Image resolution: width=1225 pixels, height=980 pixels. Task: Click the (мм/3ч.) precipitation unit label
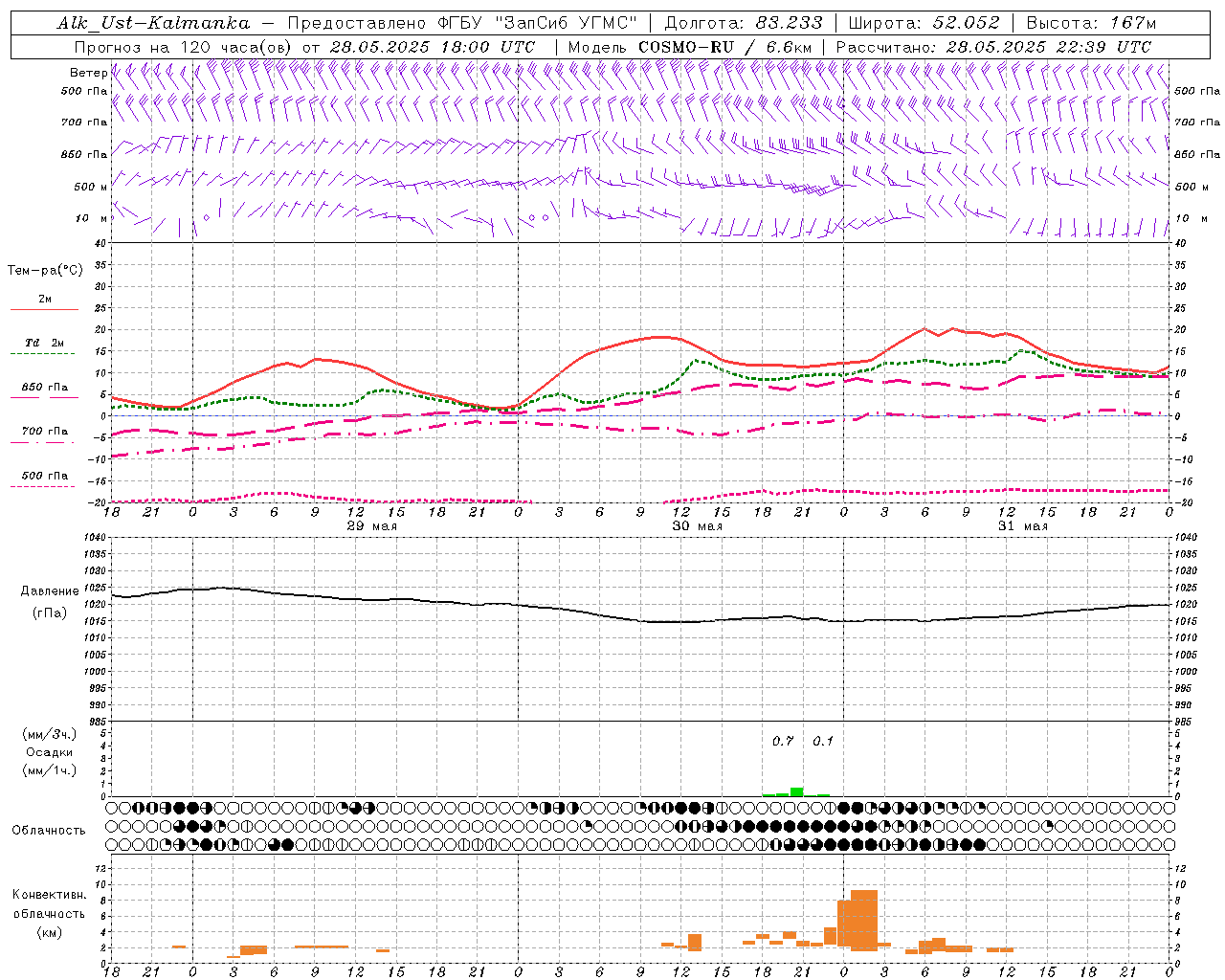click(49, 735)
